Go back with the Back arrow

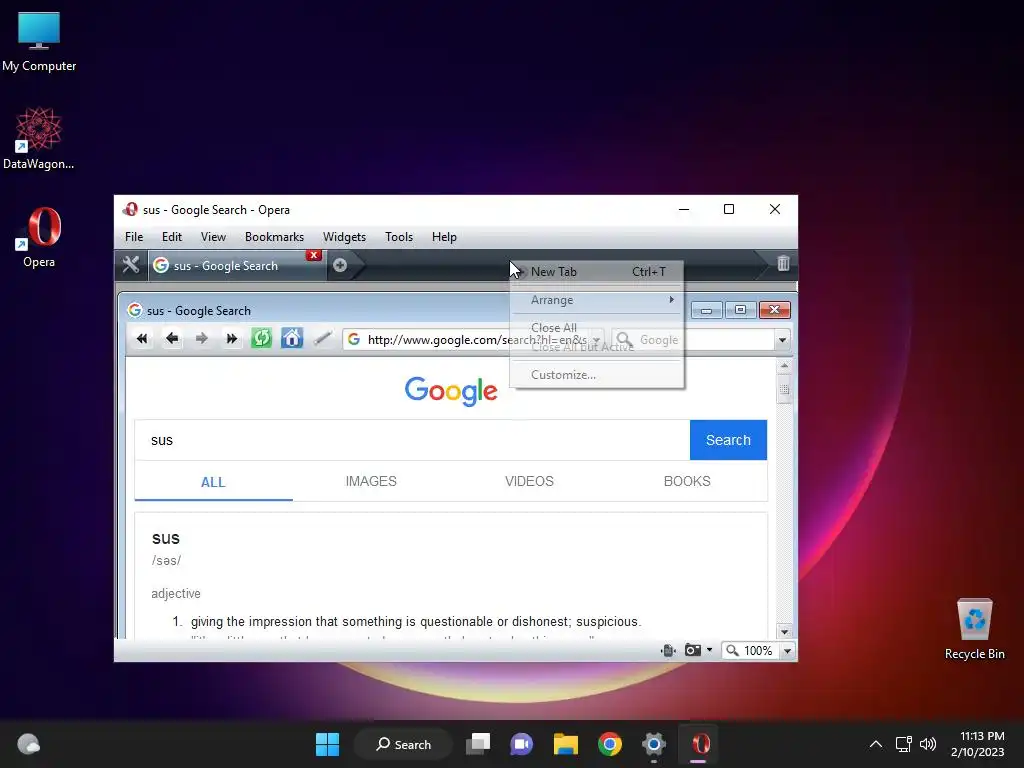click(172, 338)
